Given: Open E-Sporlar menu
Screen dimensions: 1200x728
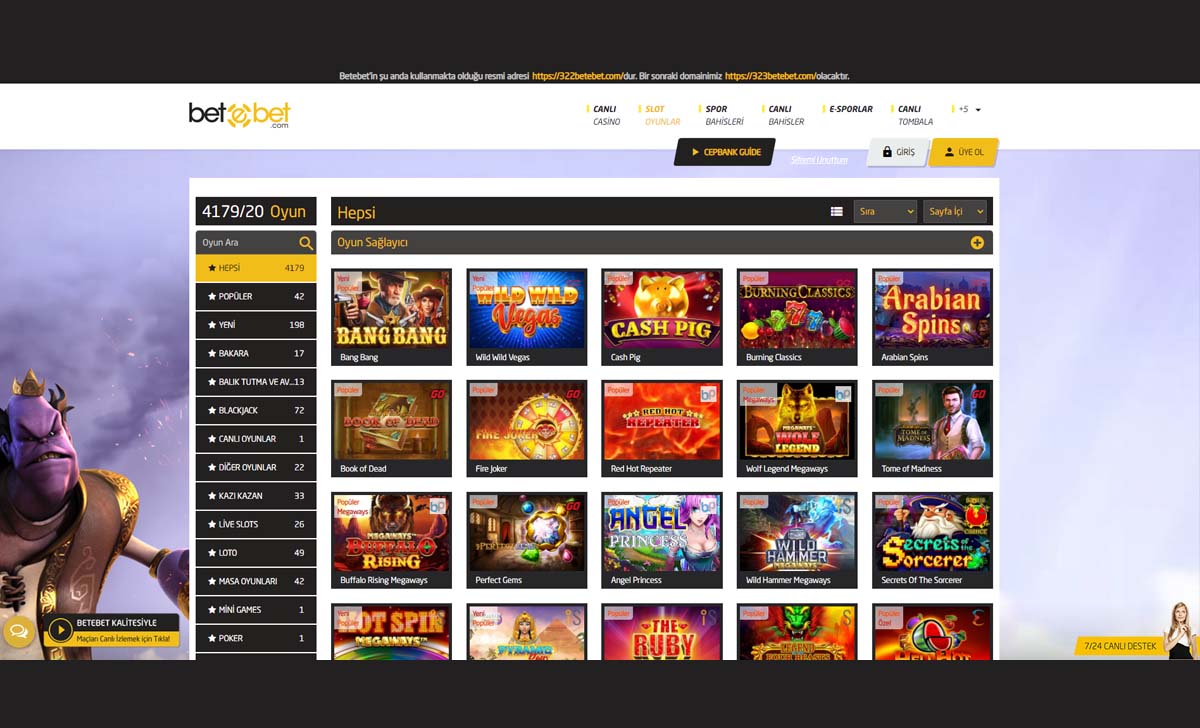Looking at the screenshot, I should (848, 109).
